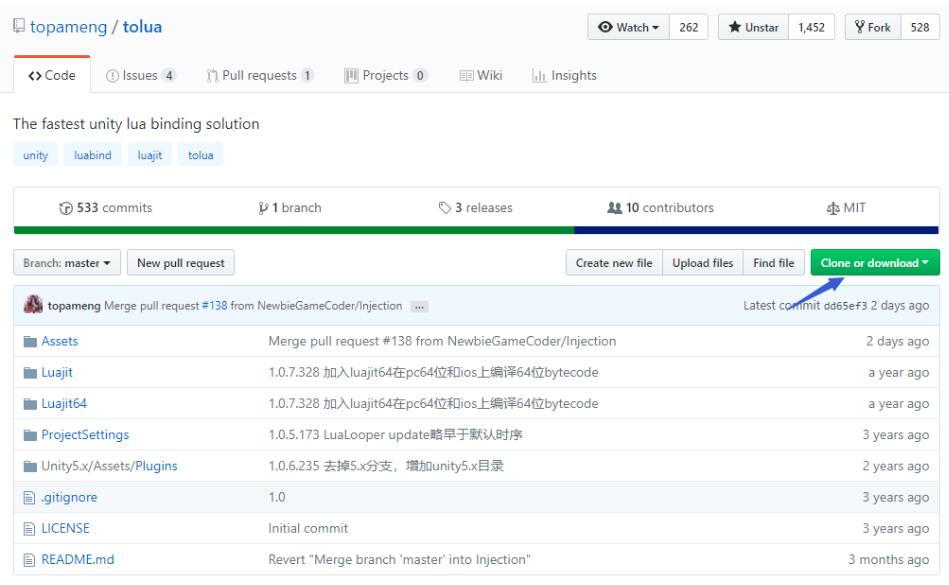
Task: Click the Luajit64 folder icon
Action: click(x=30, y=404)
